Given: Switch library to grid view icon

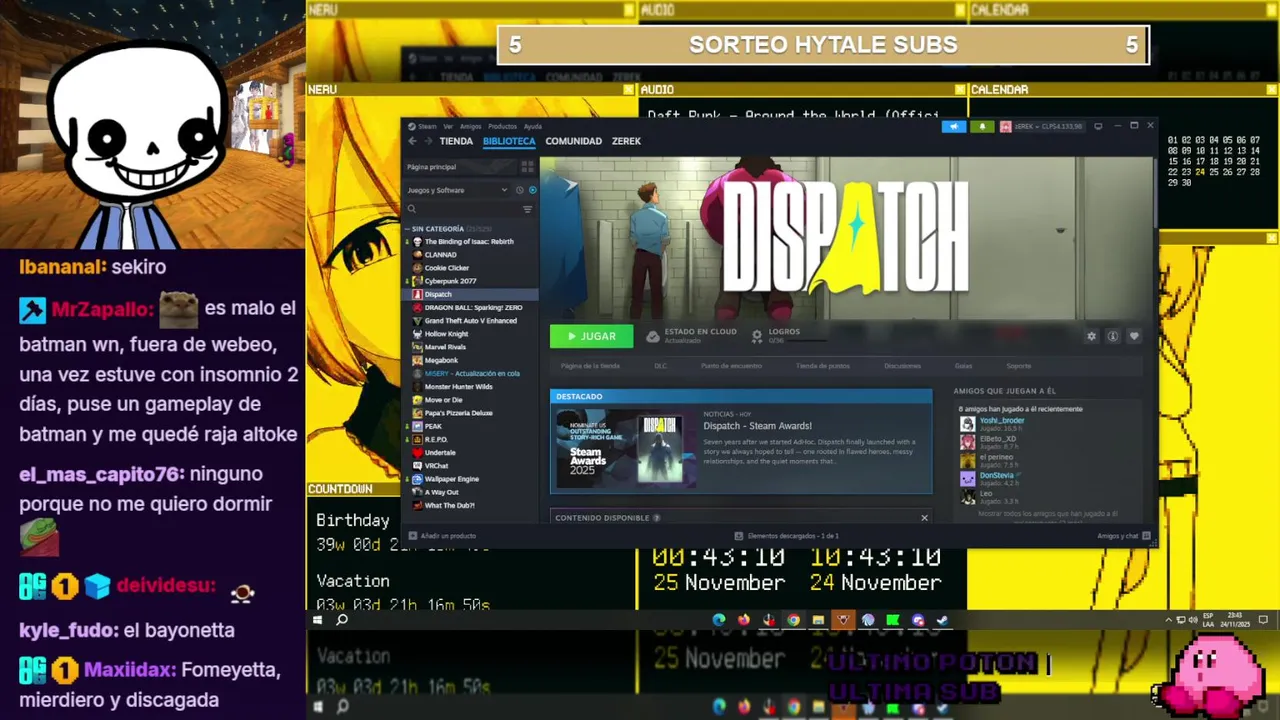Looking at the screenshot, I should (x=526, y=167).
